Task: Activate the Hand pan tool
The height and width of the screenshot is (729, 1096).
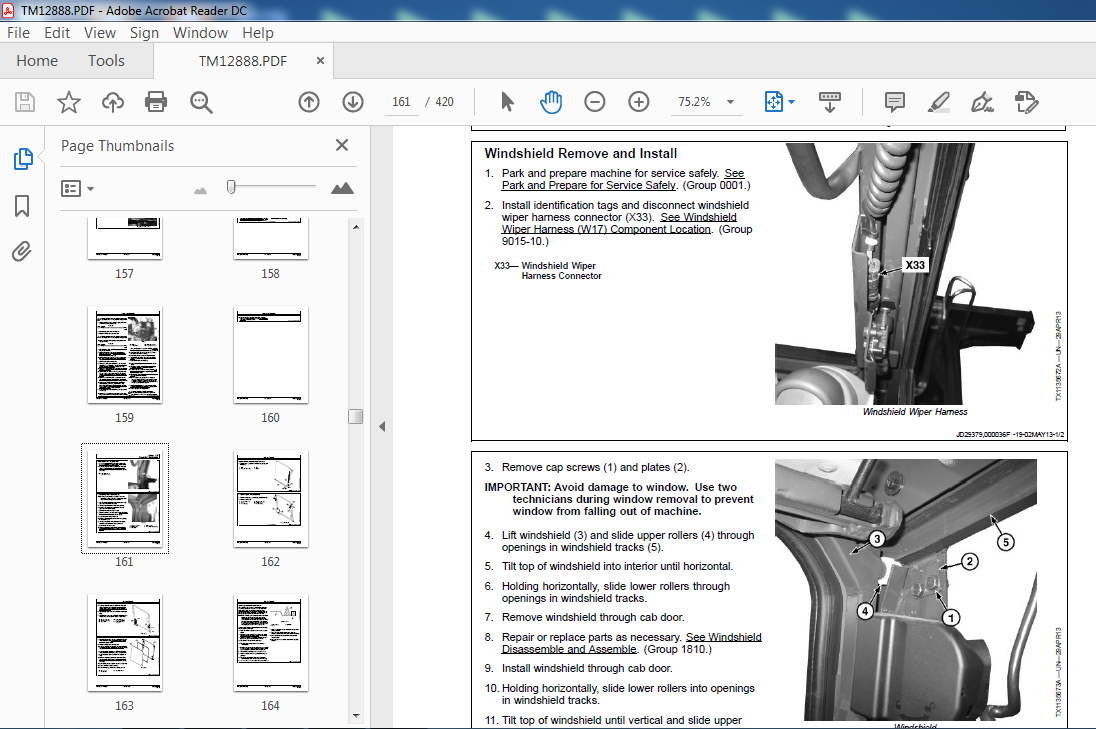Action: point(551,102)
